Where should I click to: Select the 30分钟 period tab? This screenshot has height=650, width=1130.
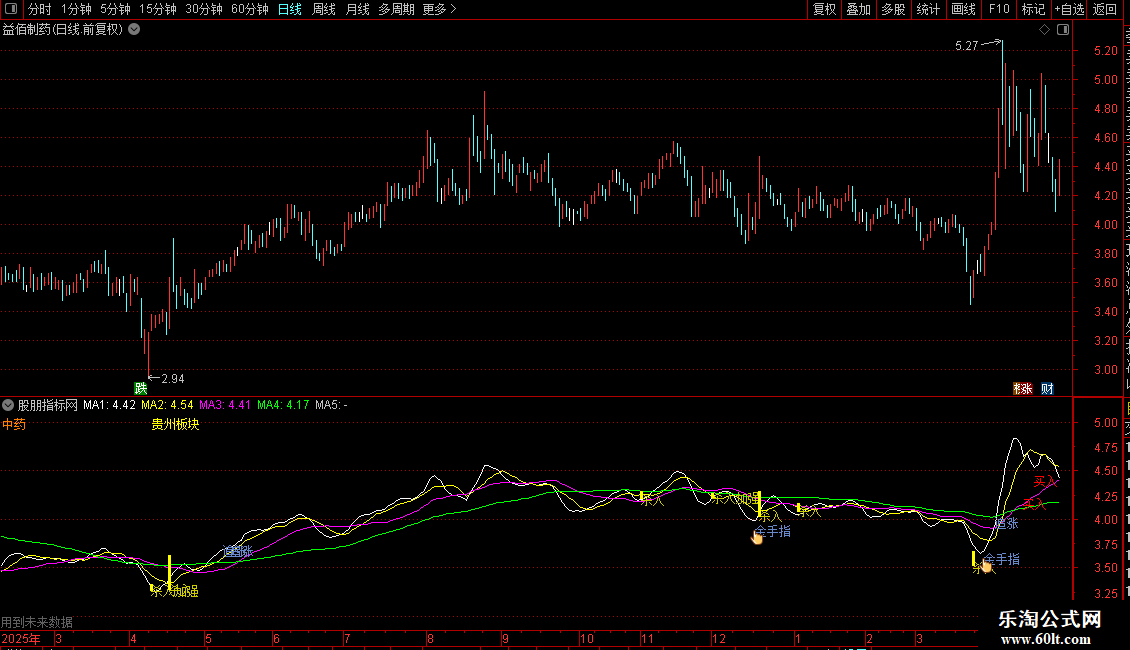pyautogui.click(x=204, y=9)
